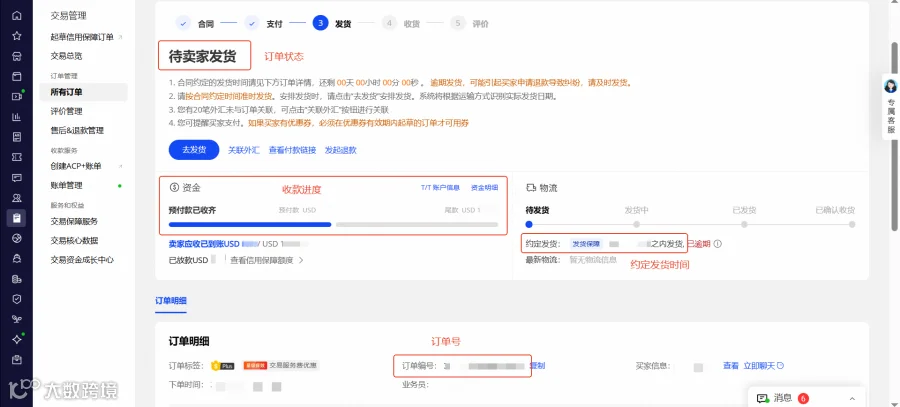Click the 查看付款链接 link
900x407 pixels.
click(292, 150)
